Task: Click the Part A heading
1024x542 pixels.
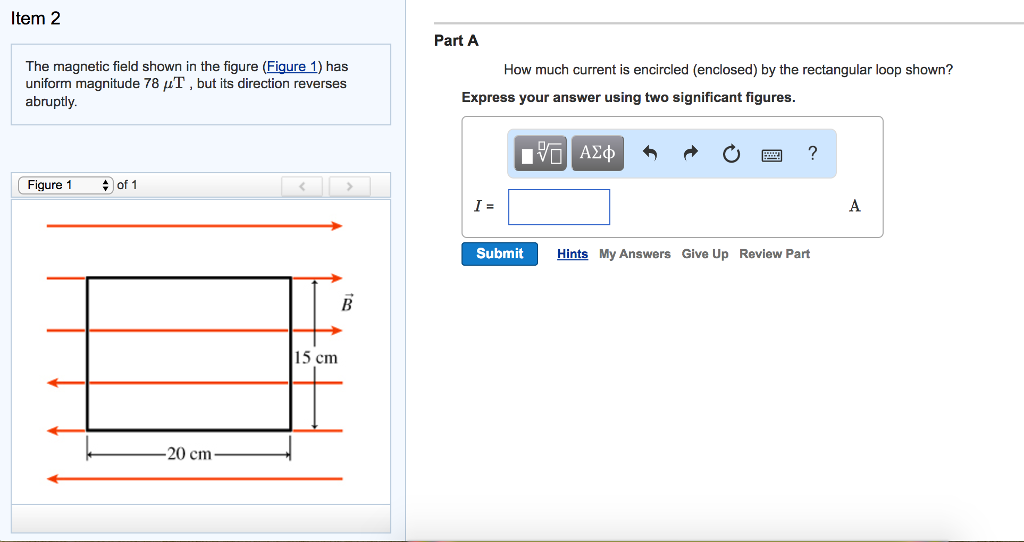Action: tap(456, 41)
